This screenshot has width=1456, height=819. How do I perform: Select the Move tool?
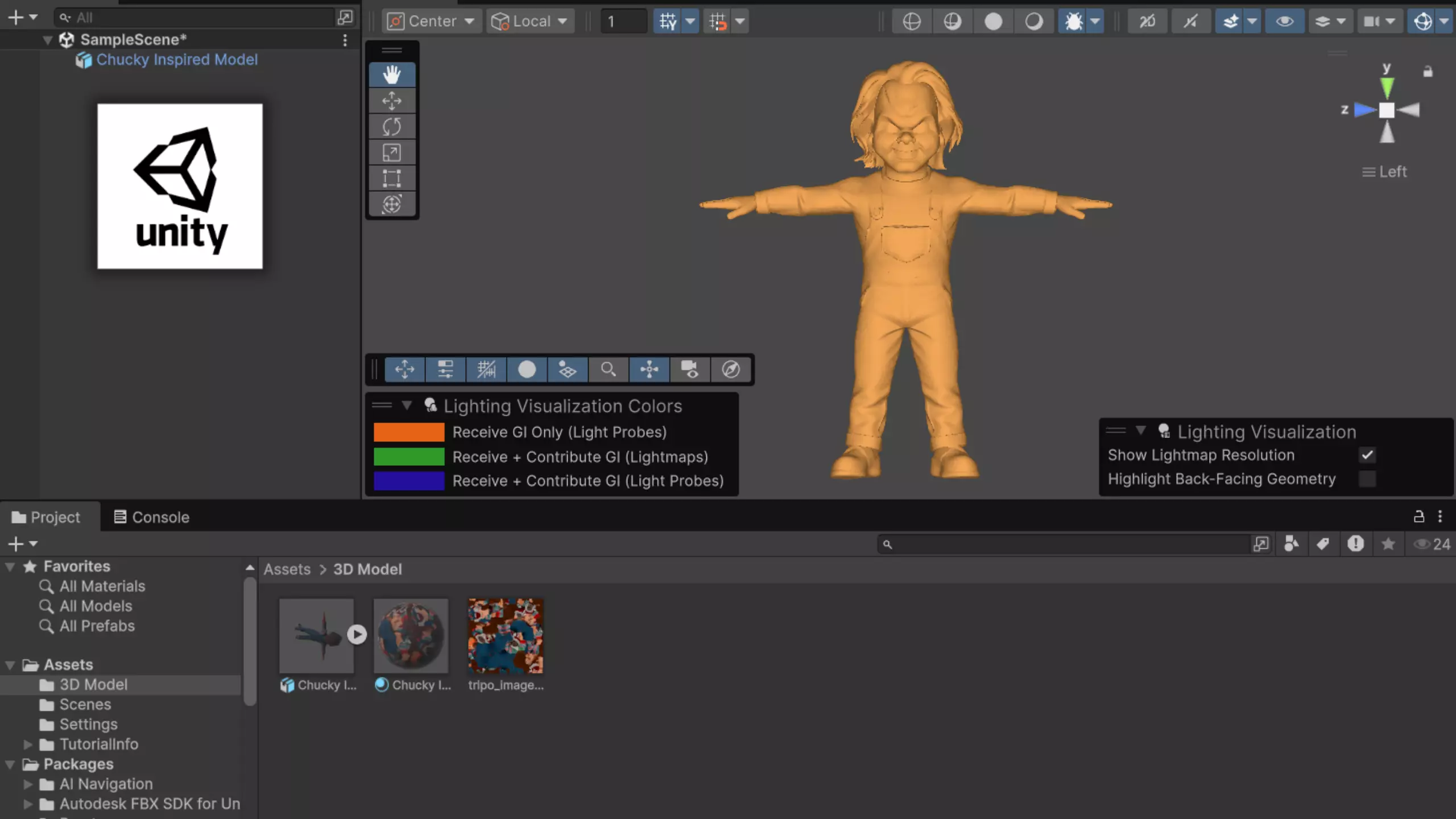(x=392, y=101)
